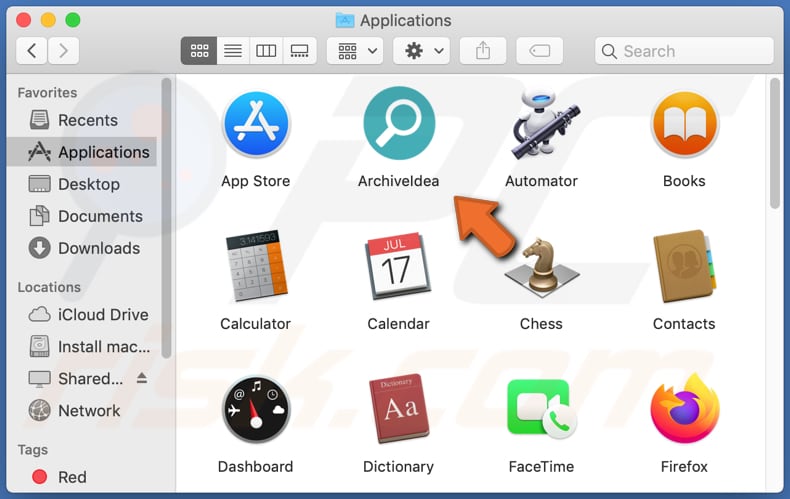Screen dimensions: 790x499
Task: Minimize the window with yellow button
Action: click(48, 20)
